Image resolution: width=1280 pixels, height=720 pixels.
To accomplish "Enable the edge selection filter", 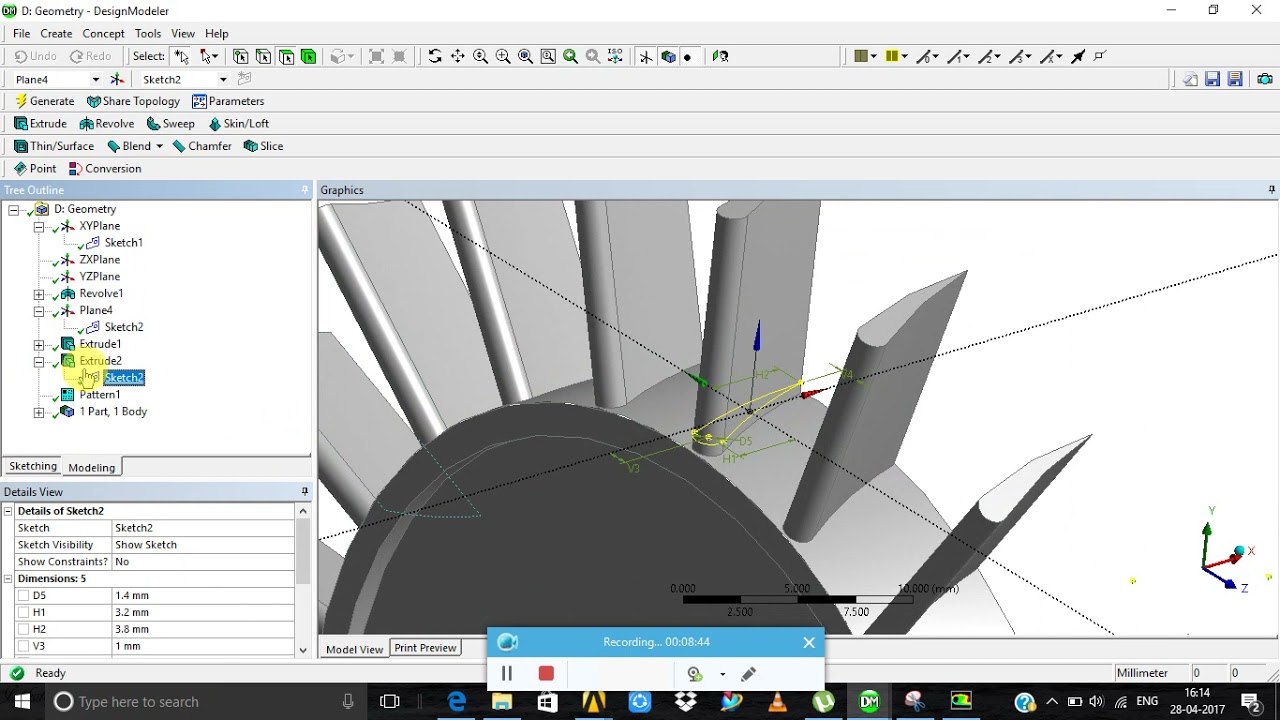I will pyautogui.click(x=263, y=56).
